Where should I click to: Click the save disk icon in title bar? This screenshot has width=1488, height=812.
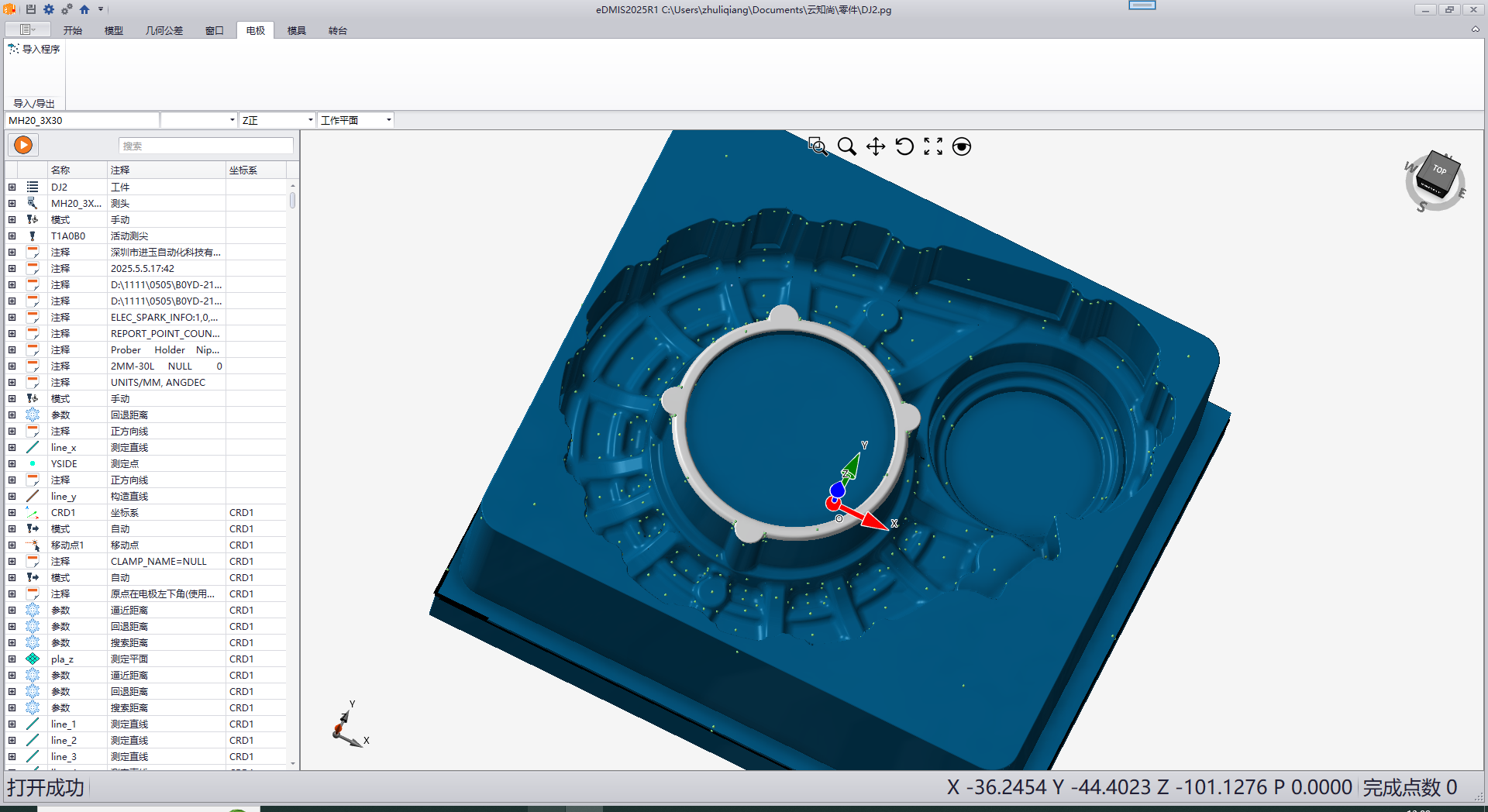click(x=31, y=9)
